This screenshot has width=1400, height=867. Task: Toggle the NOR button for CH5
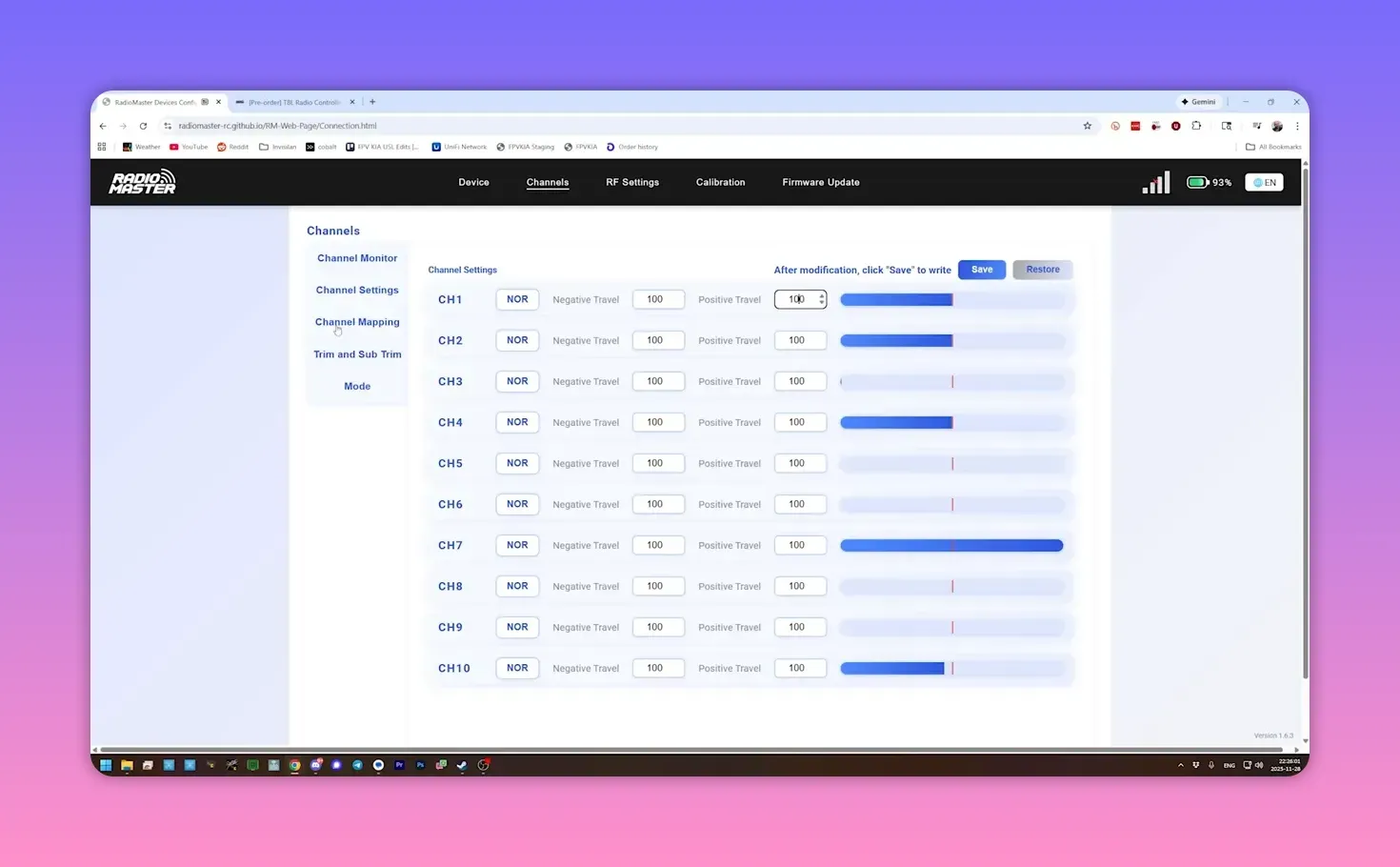pyautogui.click(x=517, y=463)
